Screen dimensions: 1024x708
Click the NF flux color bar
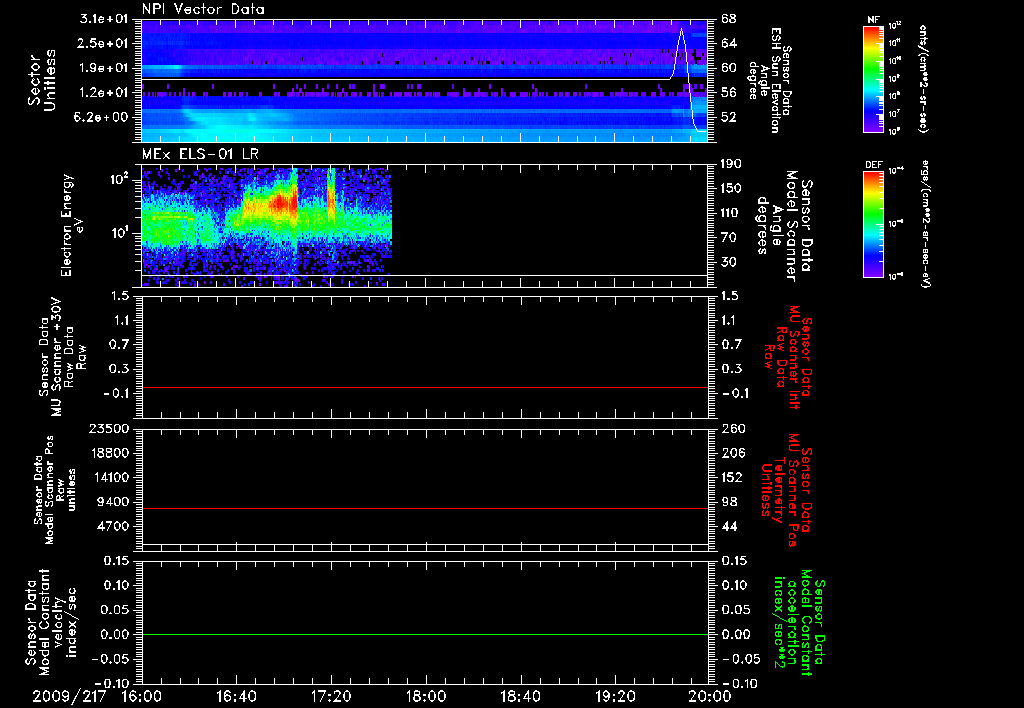[x=874, y=78]
